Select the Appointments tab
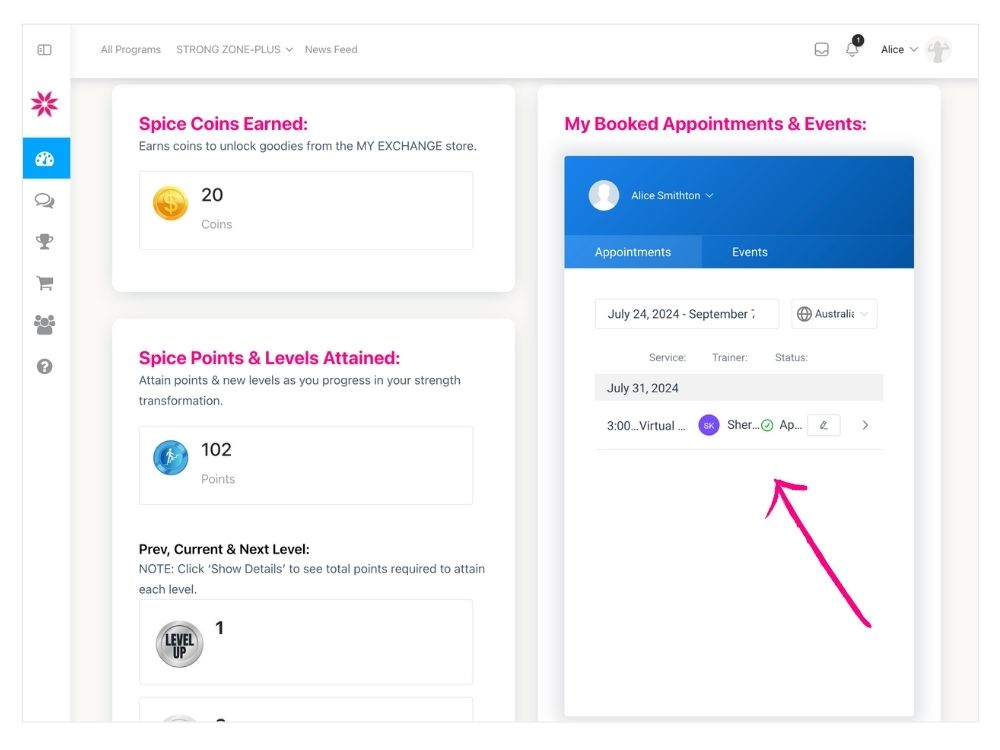This screenshot has height=750, width=1000. click(x=633, y=252)
